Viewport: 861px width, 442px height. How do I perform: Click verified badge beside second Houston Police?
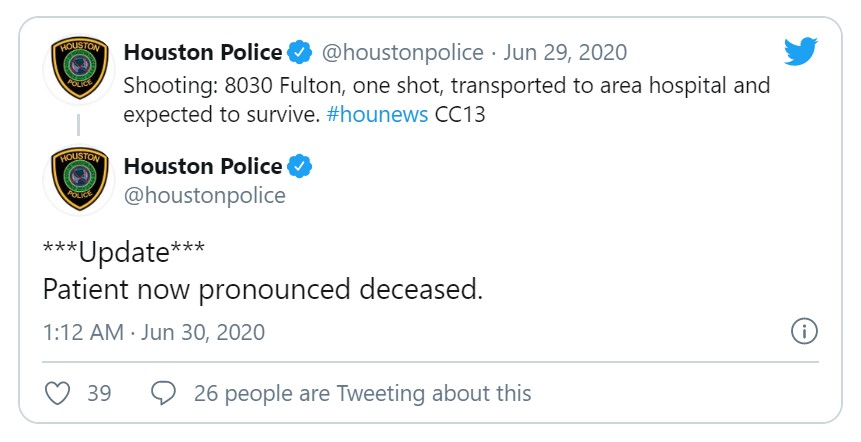tap(300, 166)
